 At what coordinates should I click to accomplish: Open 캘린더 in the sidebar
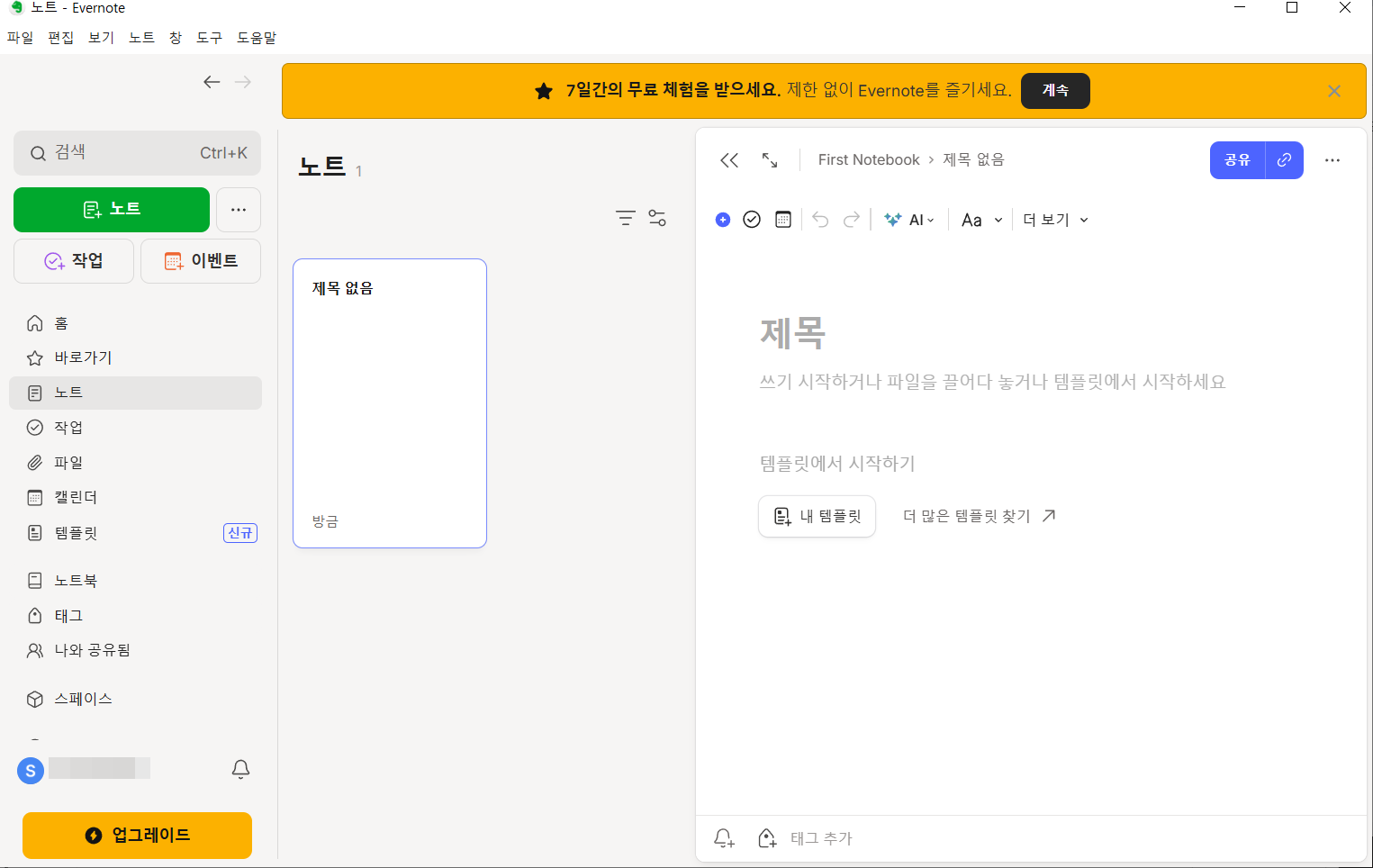coord(135,498)
